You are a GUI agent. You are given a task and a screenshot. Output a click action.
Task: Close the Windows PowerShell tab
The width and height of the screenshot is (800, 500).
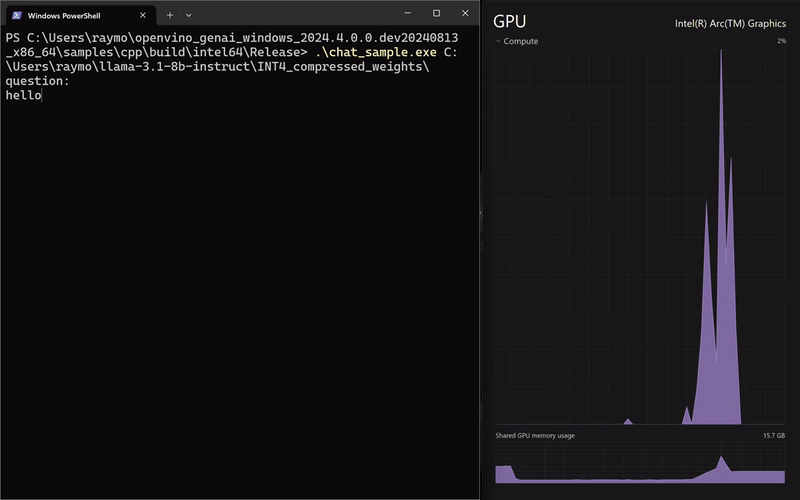(x=143, y=15)
